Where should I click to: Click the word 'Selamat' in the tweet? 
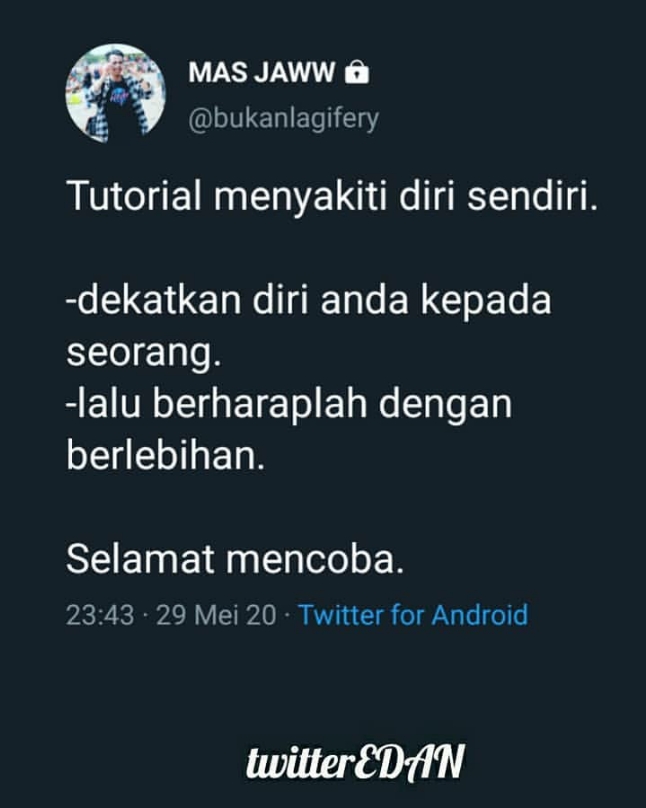pyautogui.click(x=140, y=559)
